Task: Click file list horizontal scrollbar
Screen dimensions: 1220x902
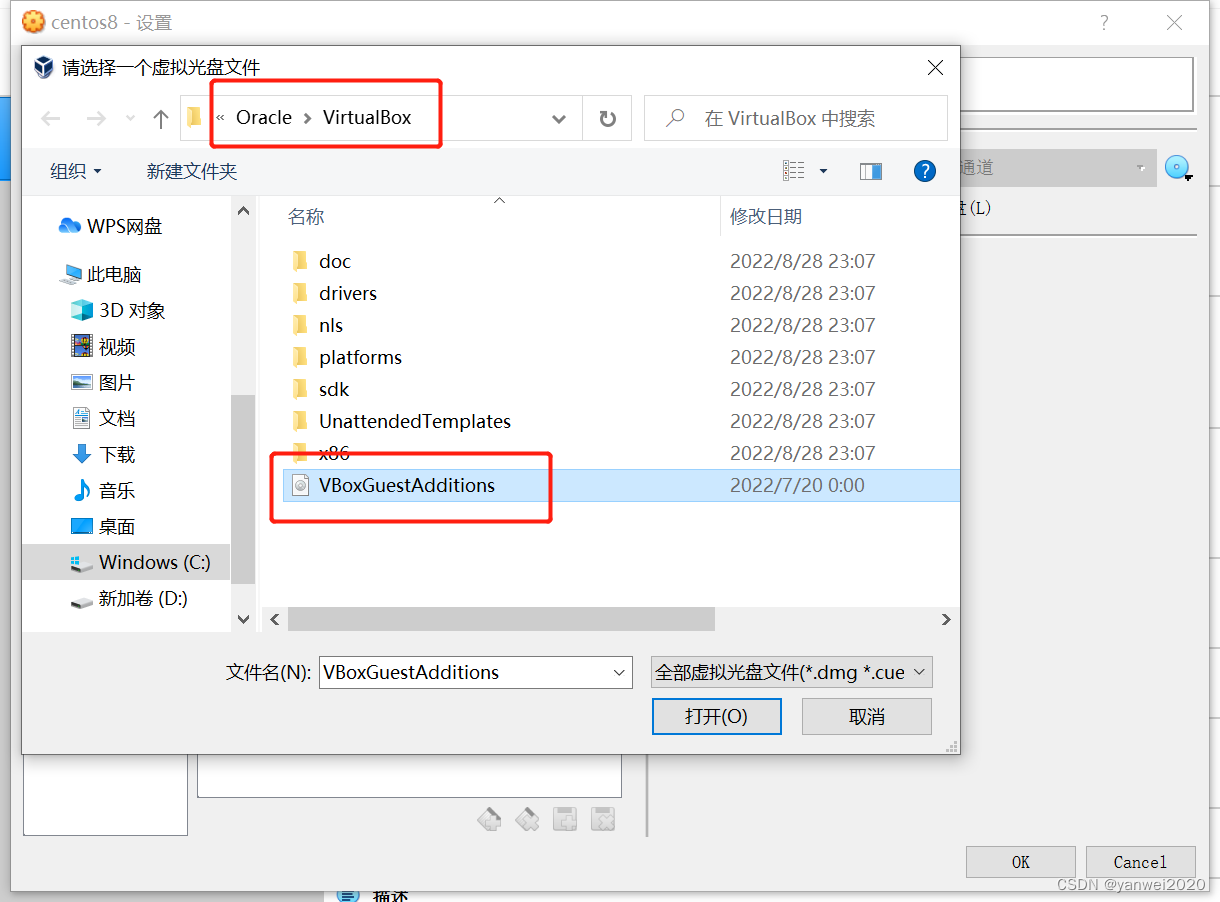Action: coord(501,620)
